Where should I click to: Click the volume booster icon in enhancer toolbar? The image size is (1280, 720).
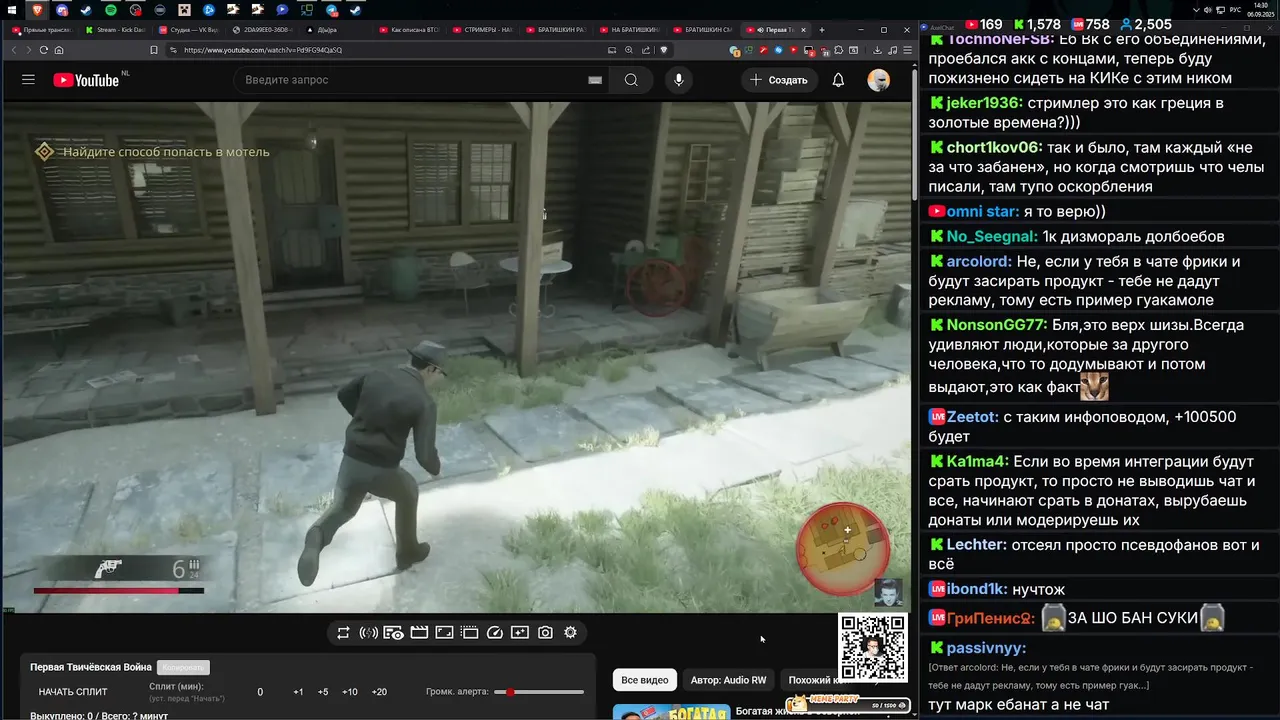(x=368, y=633)
